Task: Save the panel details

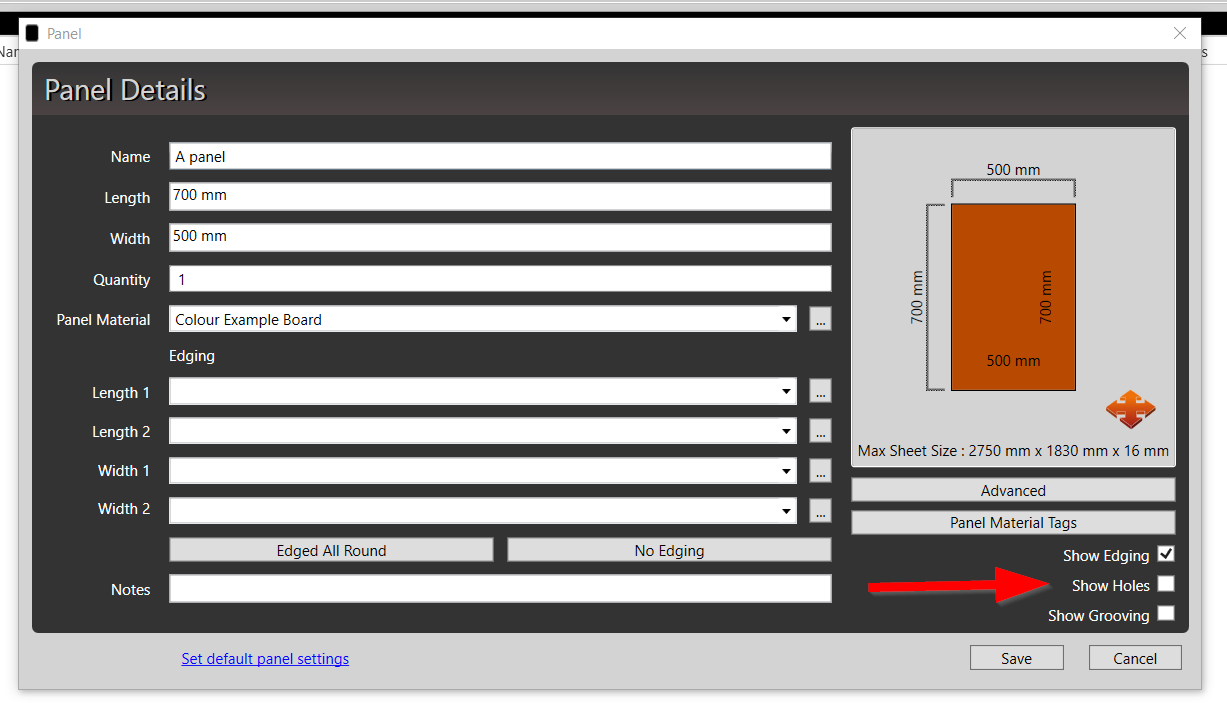Action: pyautogui.click(x=1016, y=658)
